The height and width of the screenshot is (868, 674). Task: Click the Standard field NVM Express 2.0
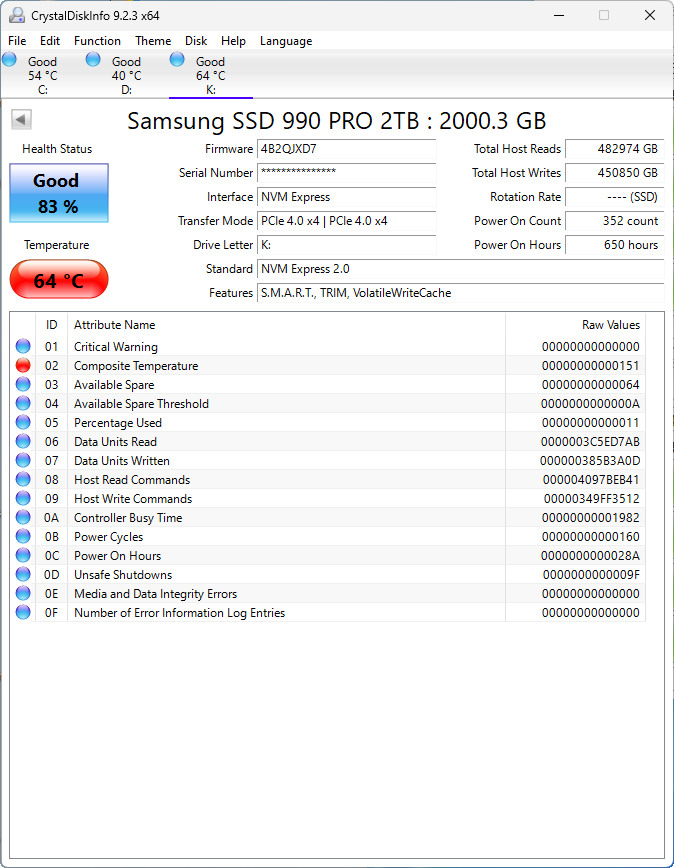(x=460, y=269)
